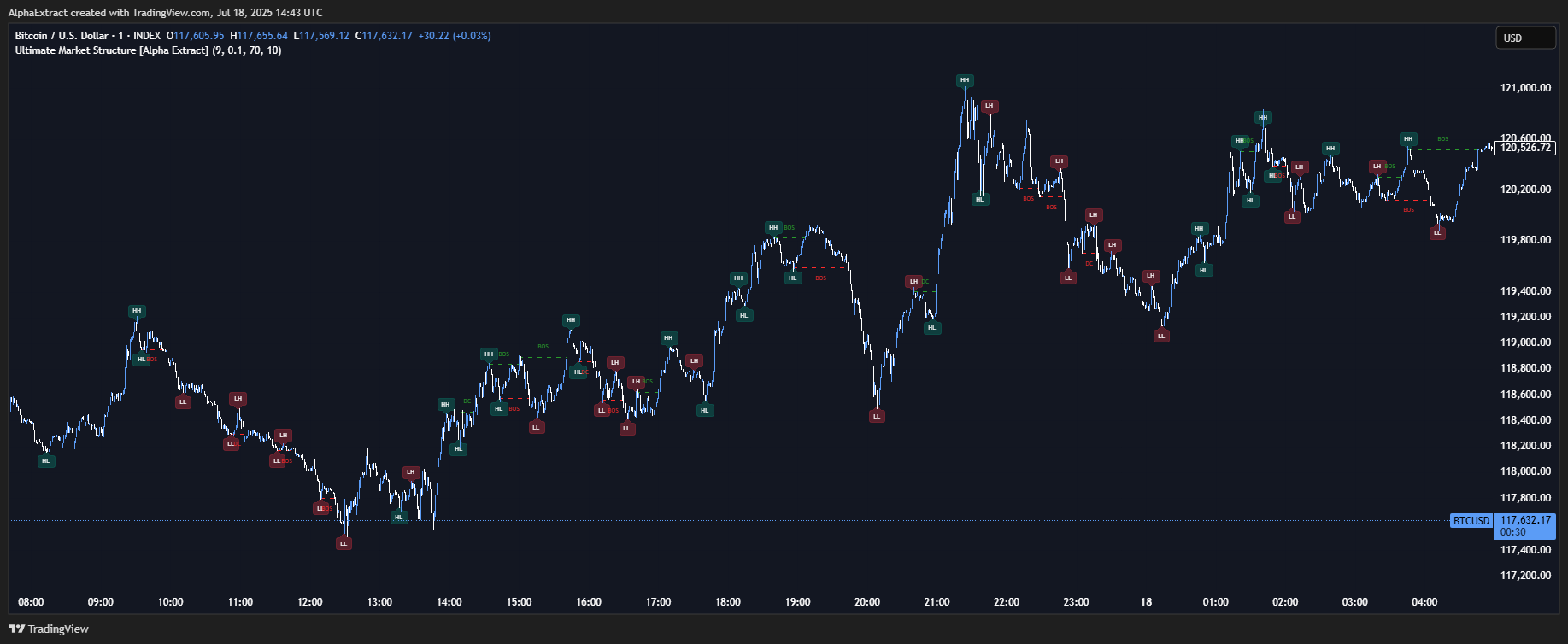Click the 18:00 time axis label
The image size is (1568, 644).
click(728, 602)
